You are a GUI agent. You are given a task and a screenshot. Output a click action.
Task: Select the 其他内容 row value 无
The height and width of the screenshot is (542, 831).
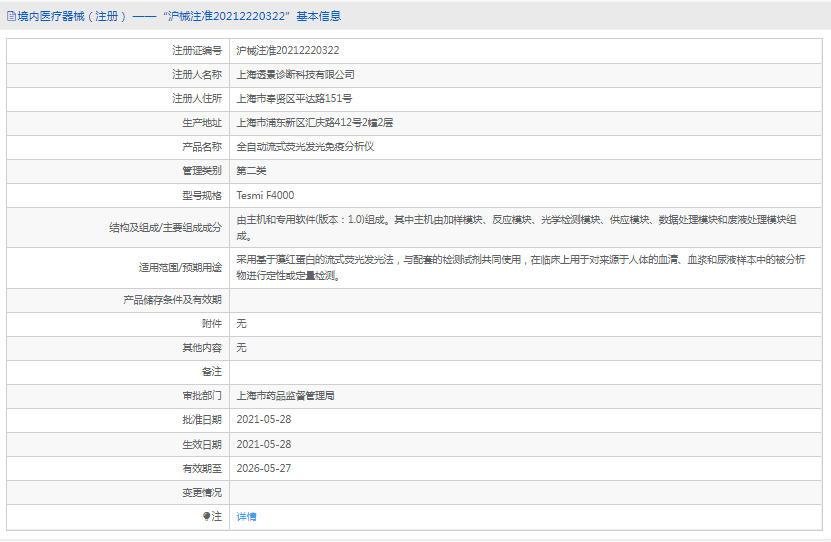241,348
